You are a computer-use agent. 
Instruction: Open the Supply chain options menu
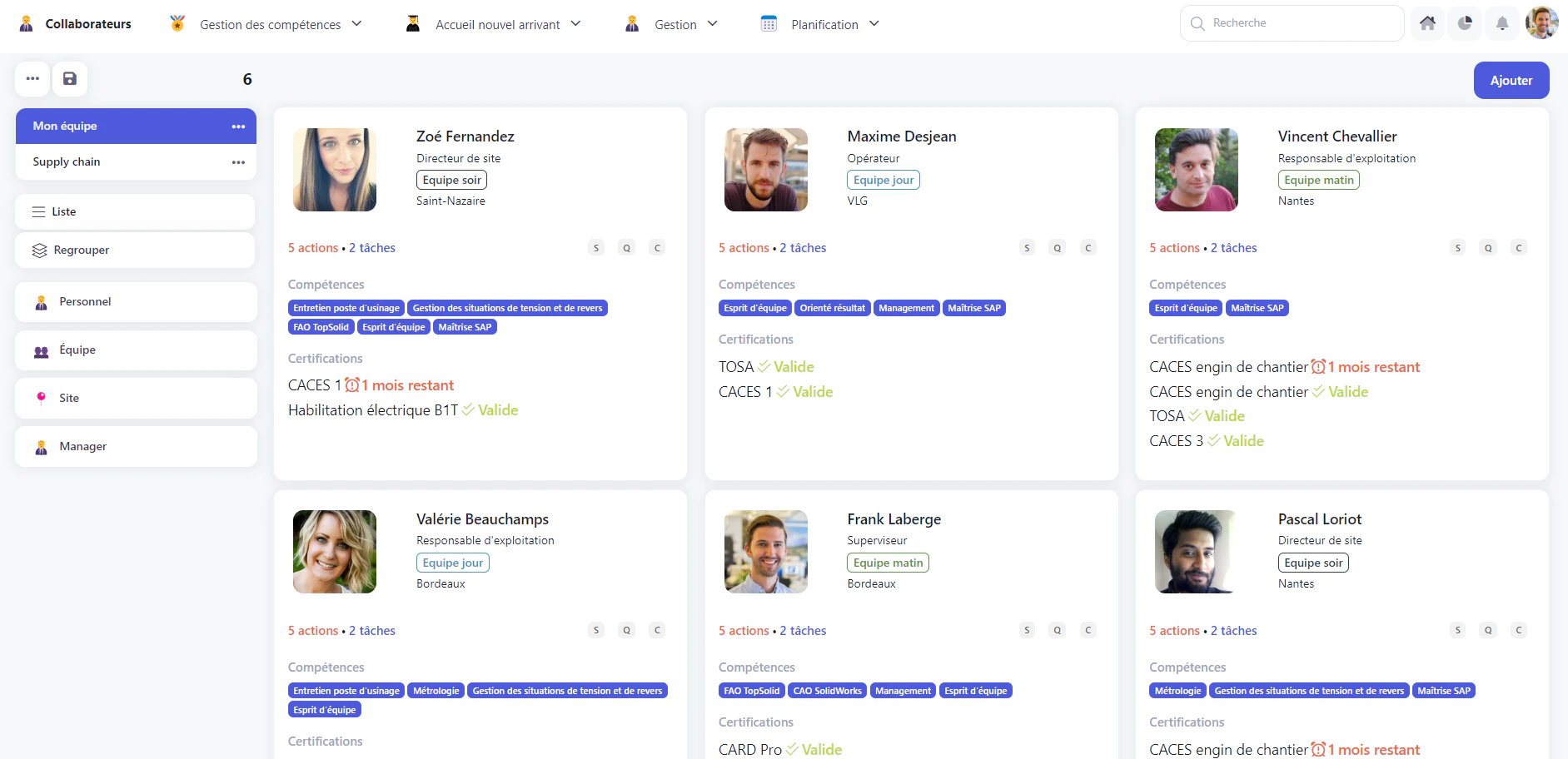[238, 161]
